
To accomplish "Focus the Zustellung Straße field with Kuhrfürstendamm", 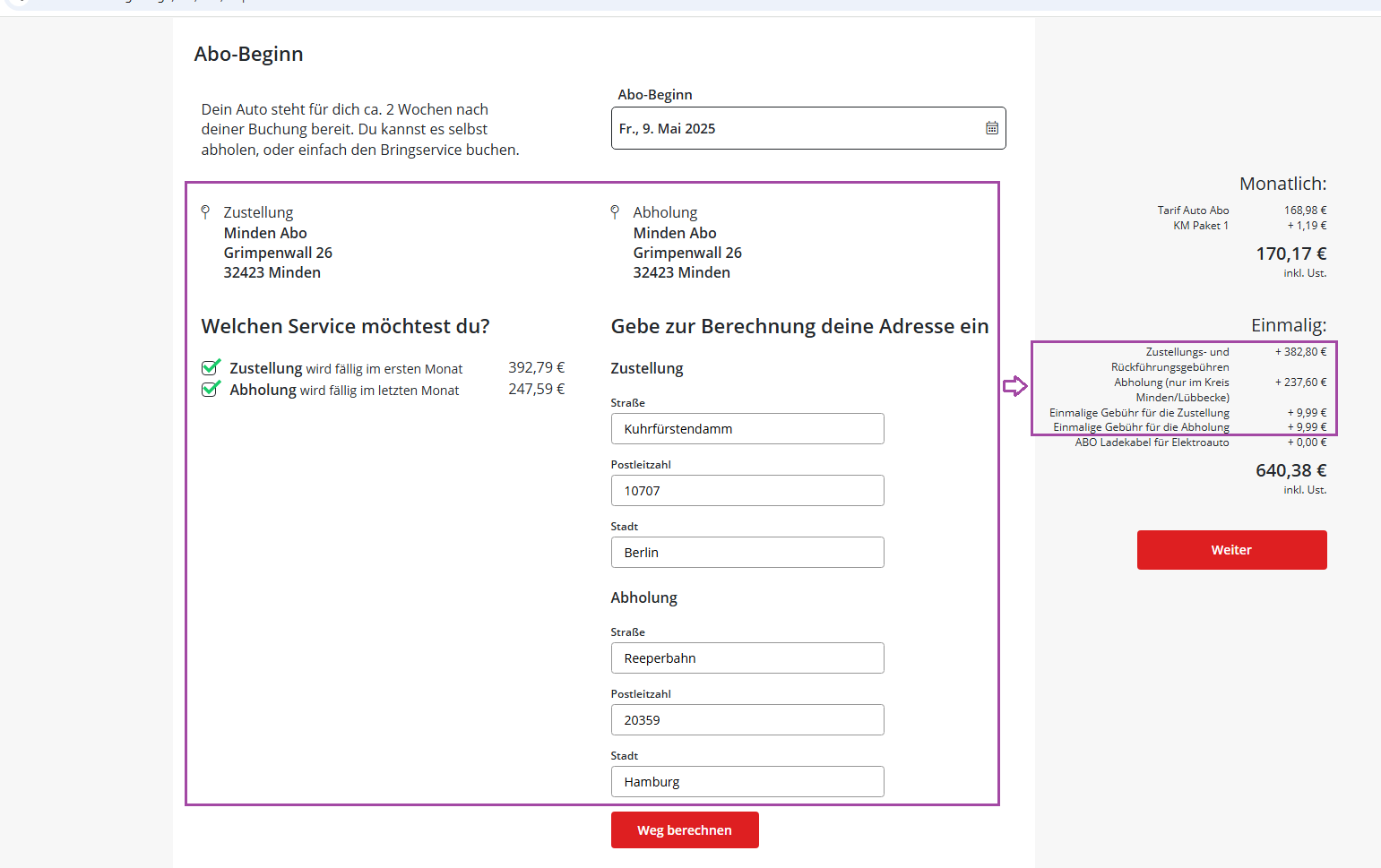I will coord(747,429).
